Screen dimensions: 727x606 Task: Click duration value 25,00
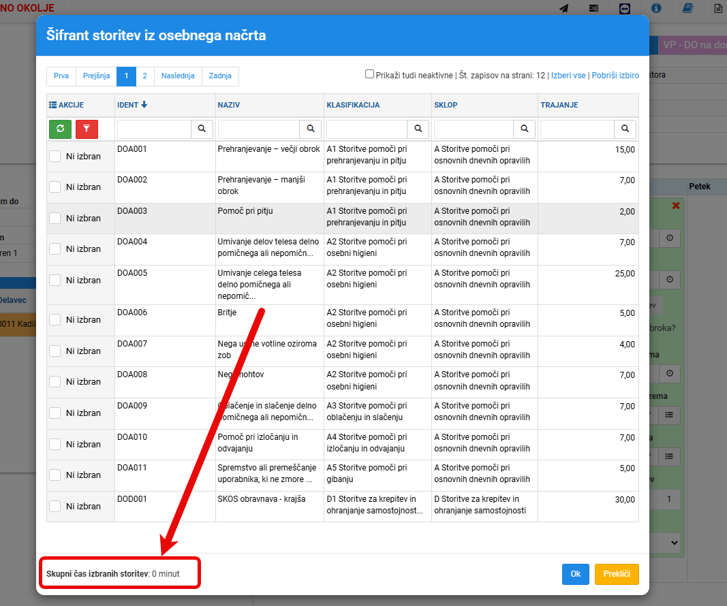pyautogui.click(x=625, y=274)
